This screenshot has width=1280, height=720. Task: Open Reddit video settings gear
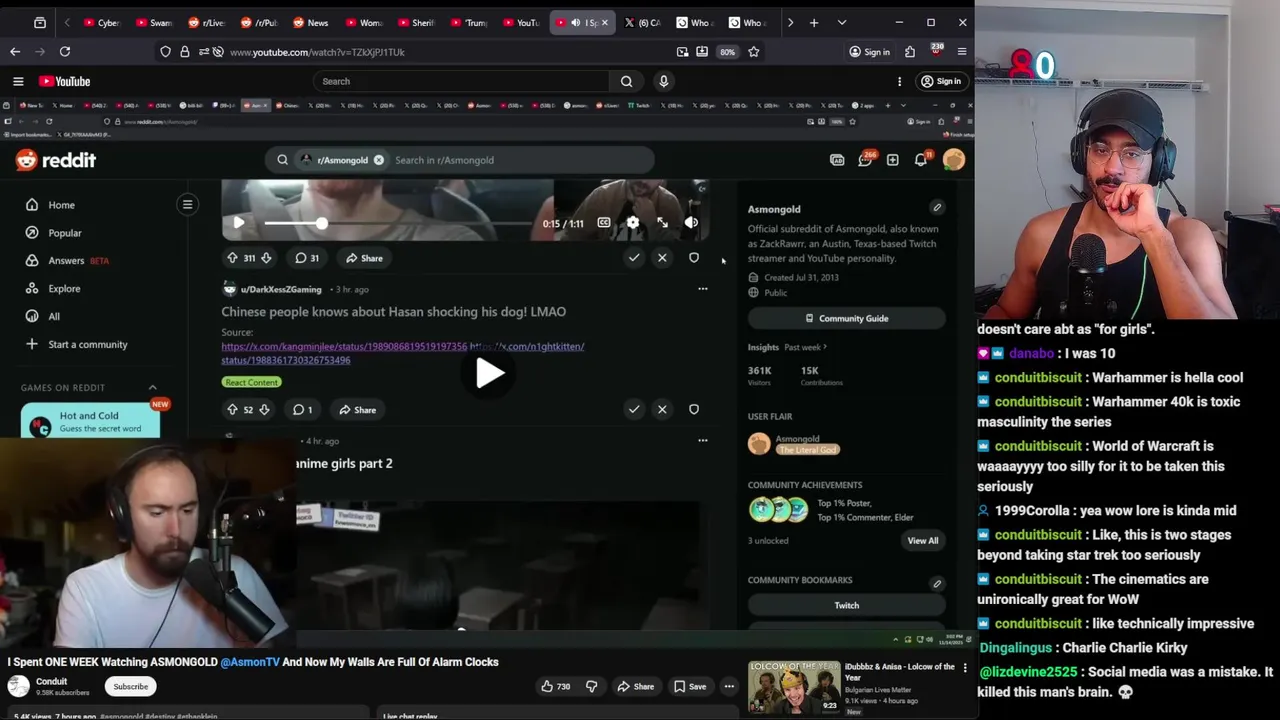click(x=633, y=223)
